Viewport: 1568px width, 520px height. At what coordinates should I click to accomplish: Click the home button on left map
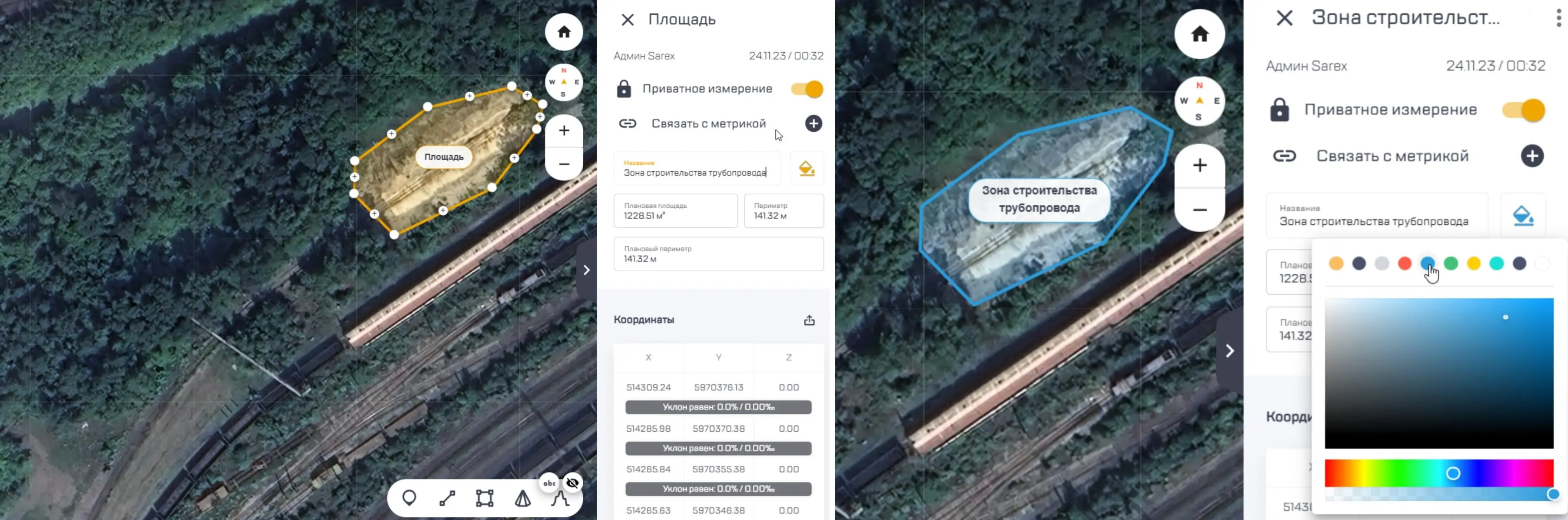[x=564, y=32]
